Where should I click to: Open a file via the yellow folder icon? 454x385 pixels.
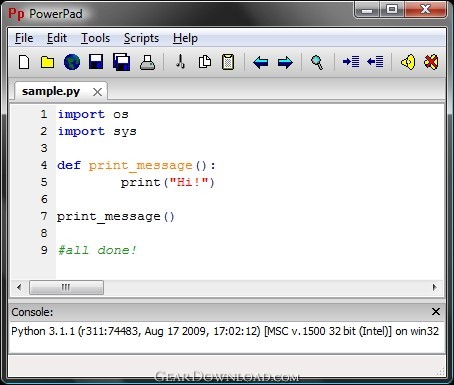pyautogui.click(x=47, y=62)
